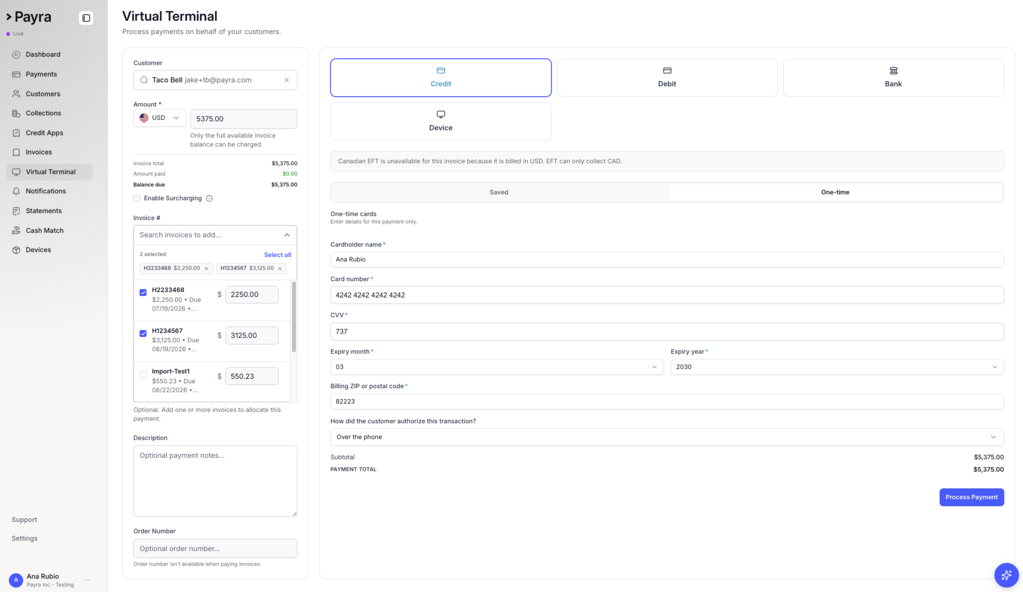
Task: Focus the Billing ZIP or postal code field
Action: (667, 401)
